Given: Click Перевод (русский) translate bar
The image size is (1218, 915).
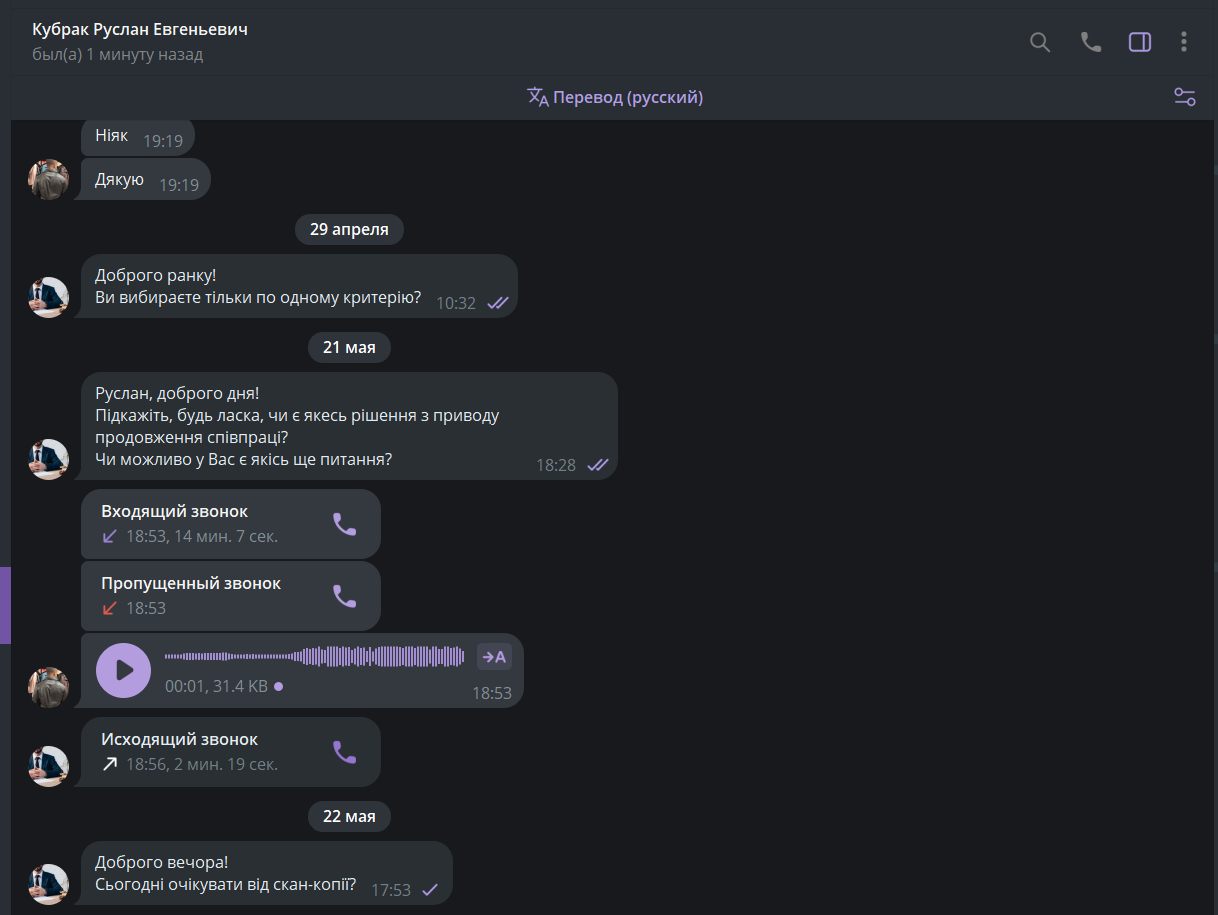Looking at the screenshot, I should 615,97.
